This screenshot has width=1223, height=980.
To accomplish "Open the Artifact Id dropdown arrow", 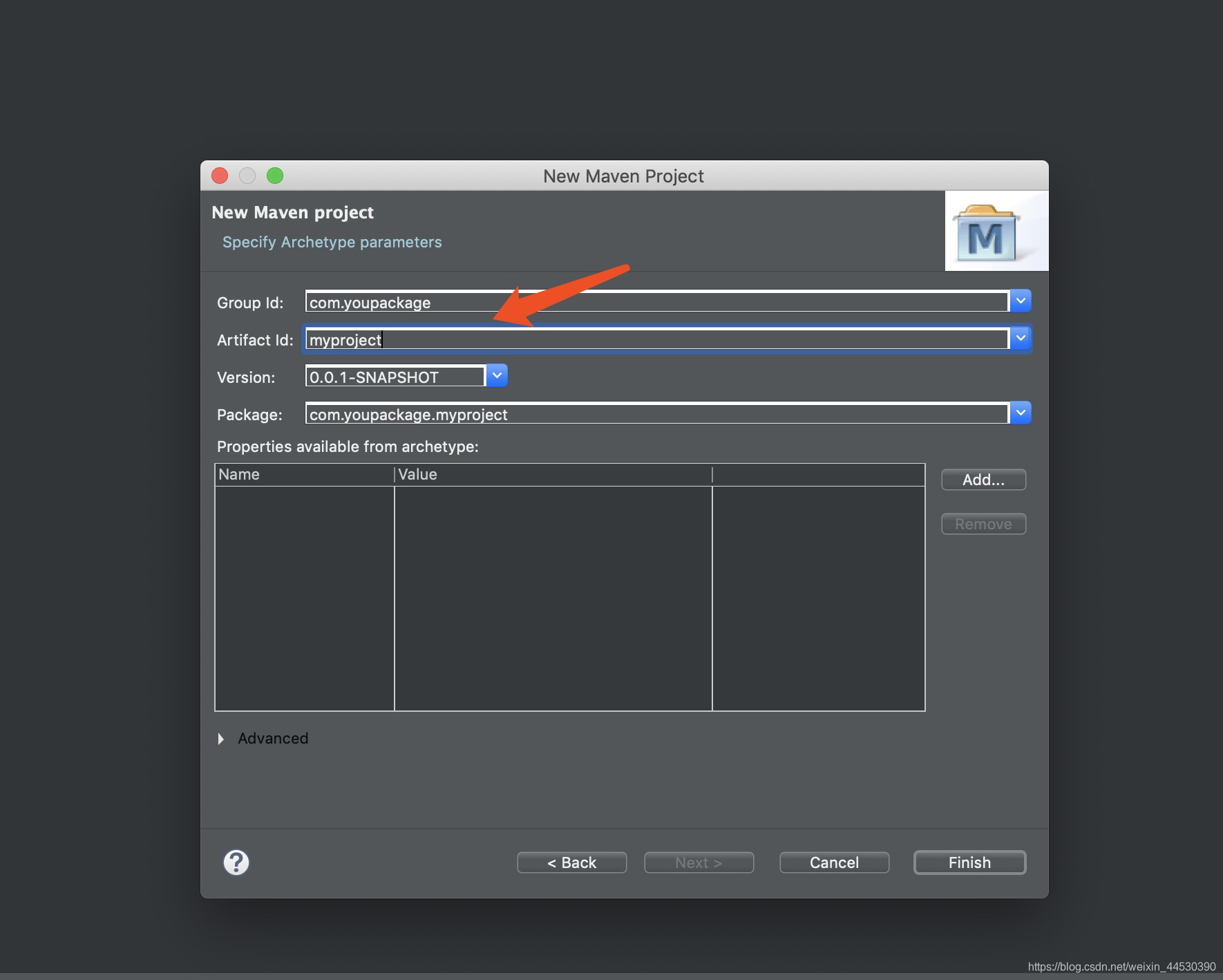I will (1021, 339).
